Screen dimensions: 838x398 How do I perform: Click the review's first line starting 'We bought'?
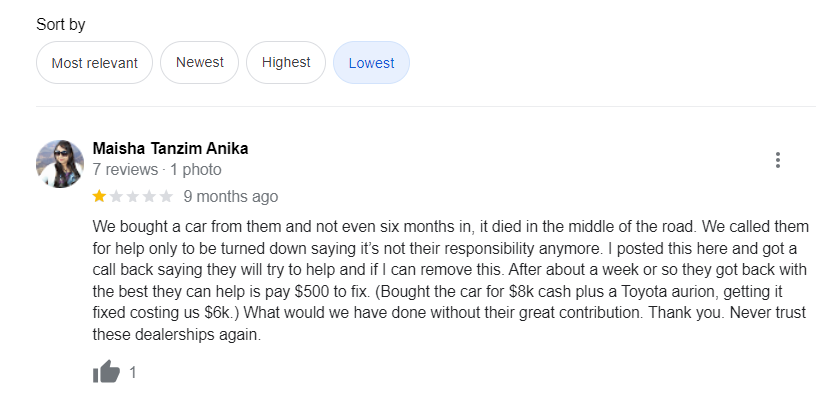coord(451,227)
